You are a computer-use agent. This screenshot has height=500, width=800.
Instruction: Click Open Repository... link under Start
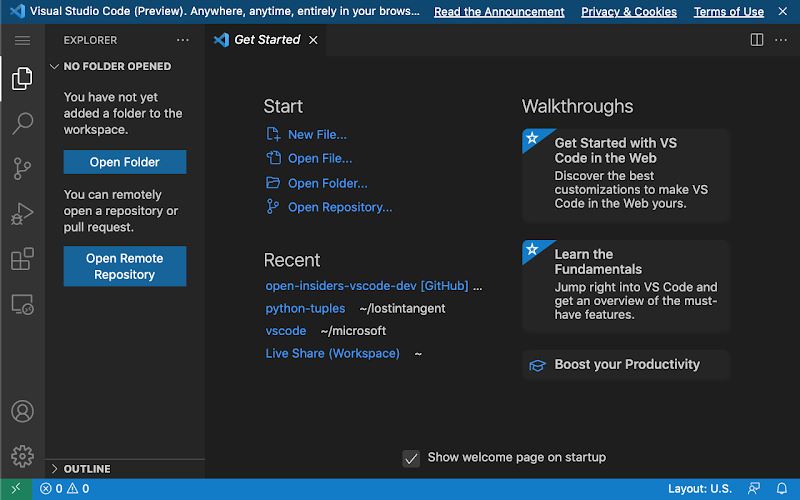340,207
